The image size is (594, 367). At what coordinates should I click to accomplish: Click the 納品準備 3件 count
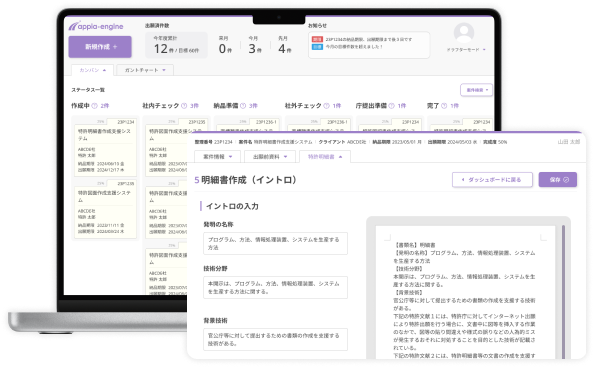tap(253, 106)
